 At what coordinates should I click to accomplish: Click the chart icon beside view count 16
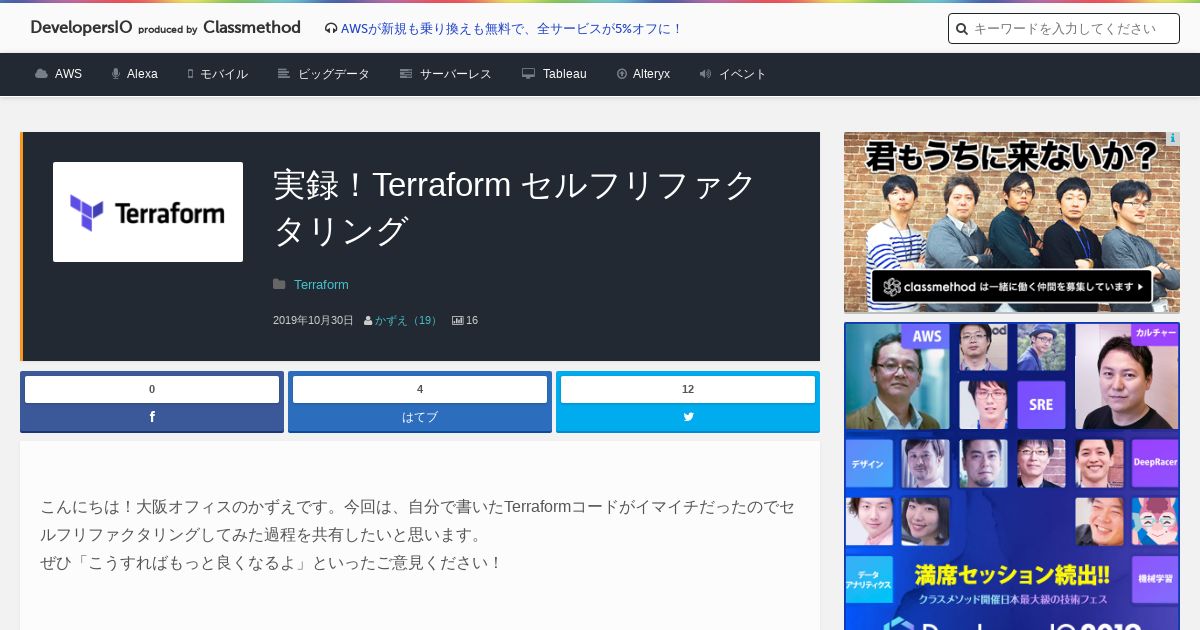click(x=458, y=321)
